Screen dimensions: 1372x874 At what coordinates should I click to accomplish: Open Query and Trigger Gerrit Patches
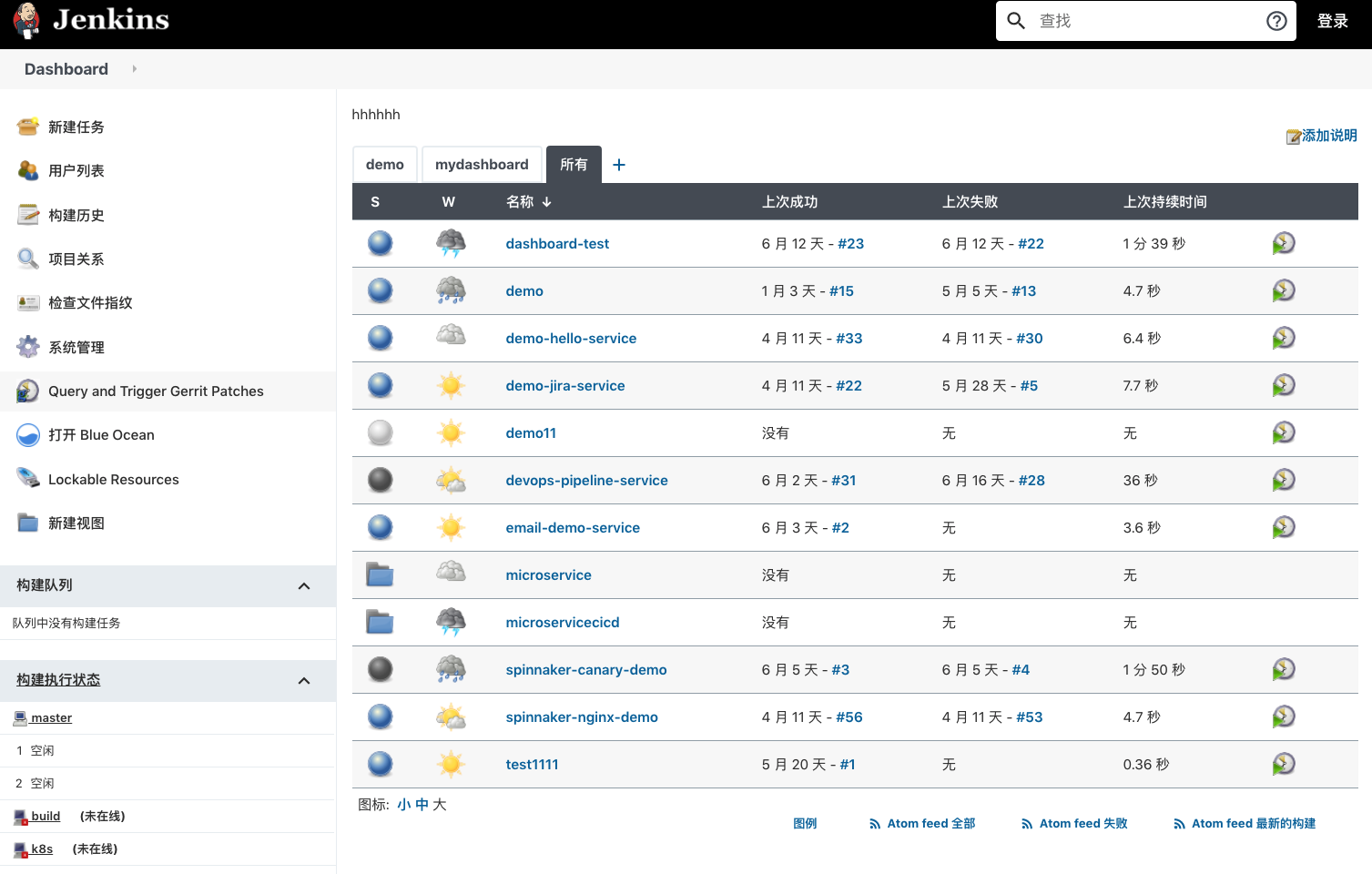click(156, 391)
